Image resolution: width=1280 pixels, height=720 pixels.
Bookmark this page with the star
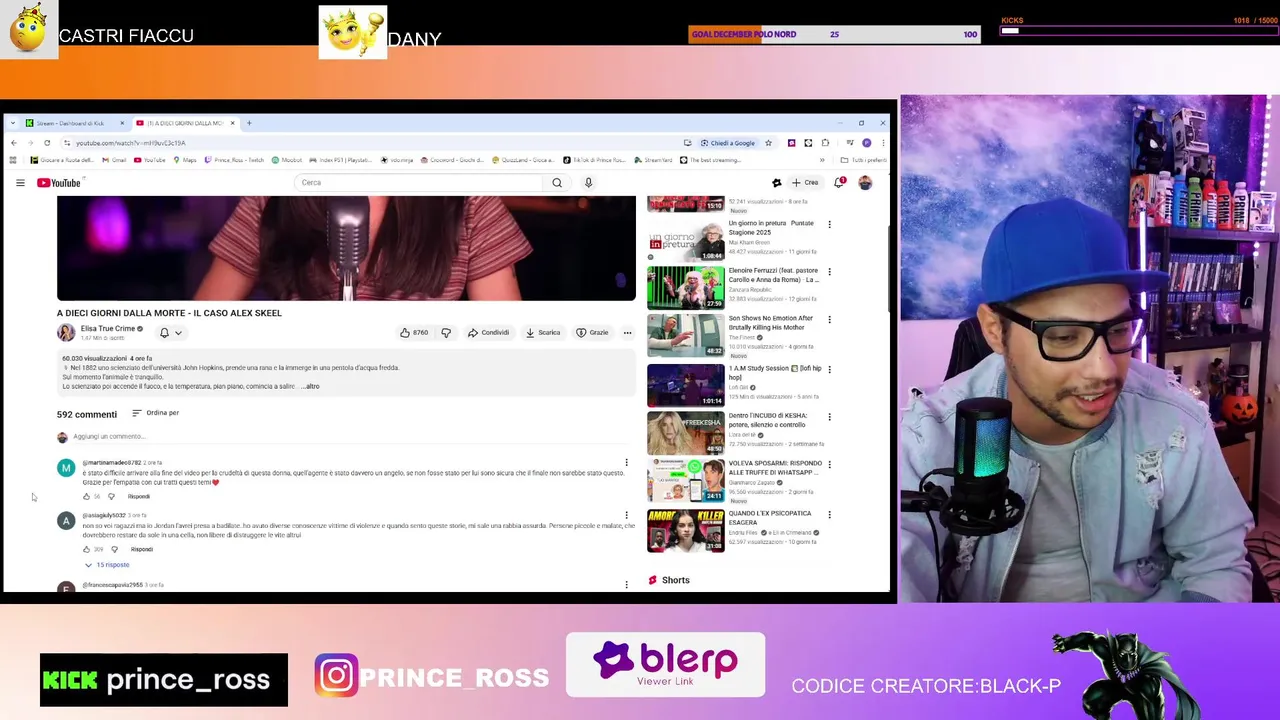(x=768, y=143)
